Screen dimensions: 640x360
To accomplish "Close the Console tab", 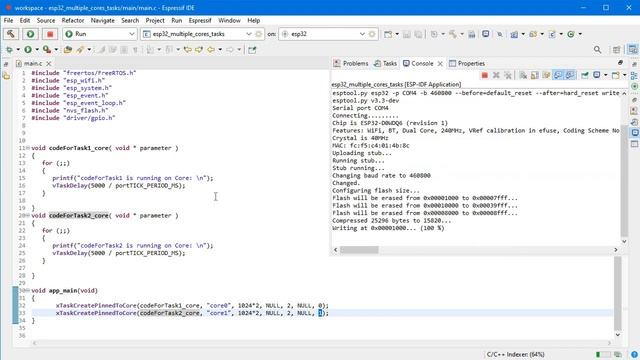I will tap(440, 64).
